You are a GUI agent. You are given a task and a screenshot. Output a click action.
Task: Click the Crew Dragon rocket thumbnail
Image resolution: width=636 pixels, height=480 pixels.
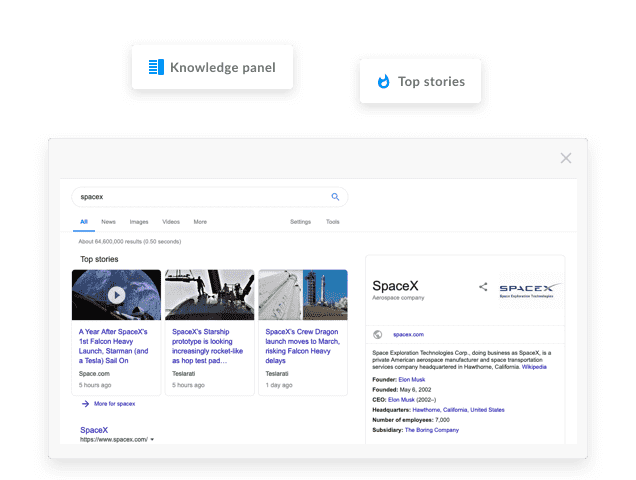303,295
